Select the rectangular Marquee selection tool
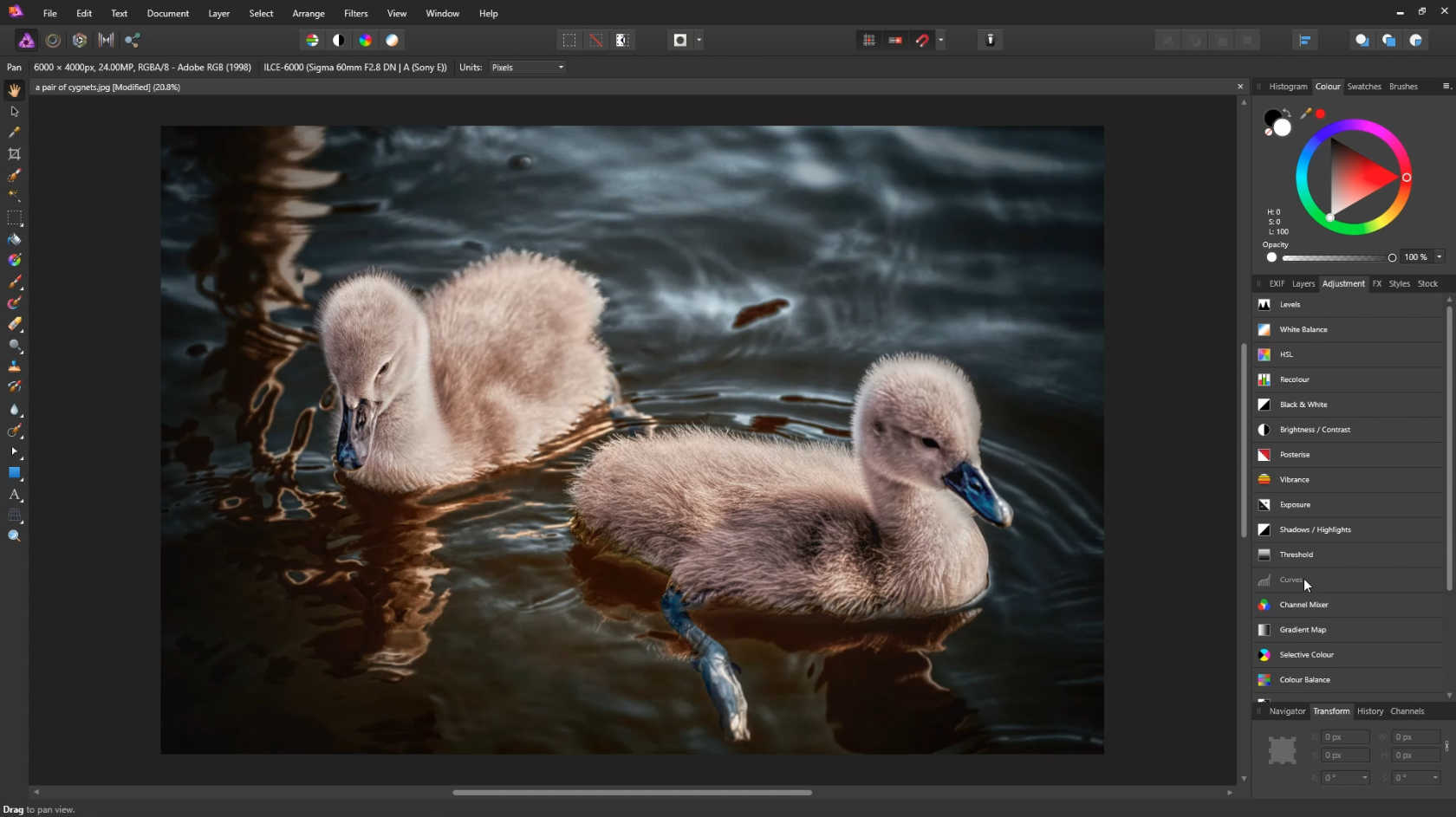 pyautogui.click(x=14, y=218)
